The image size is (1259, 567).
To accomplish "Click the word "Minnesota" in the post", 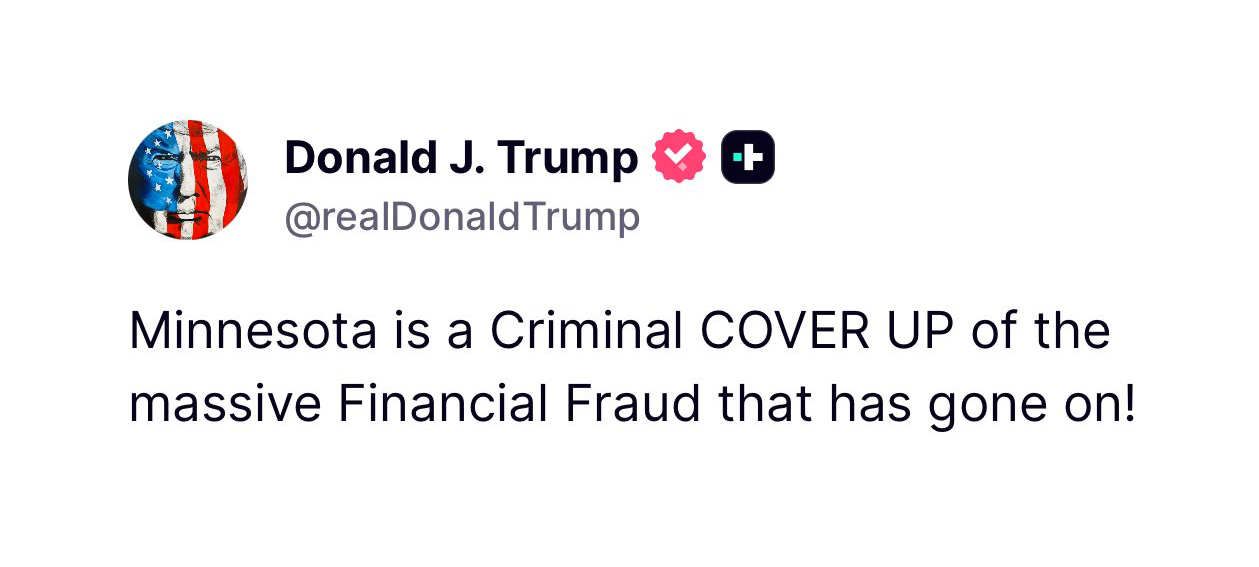I will point(252,331).
